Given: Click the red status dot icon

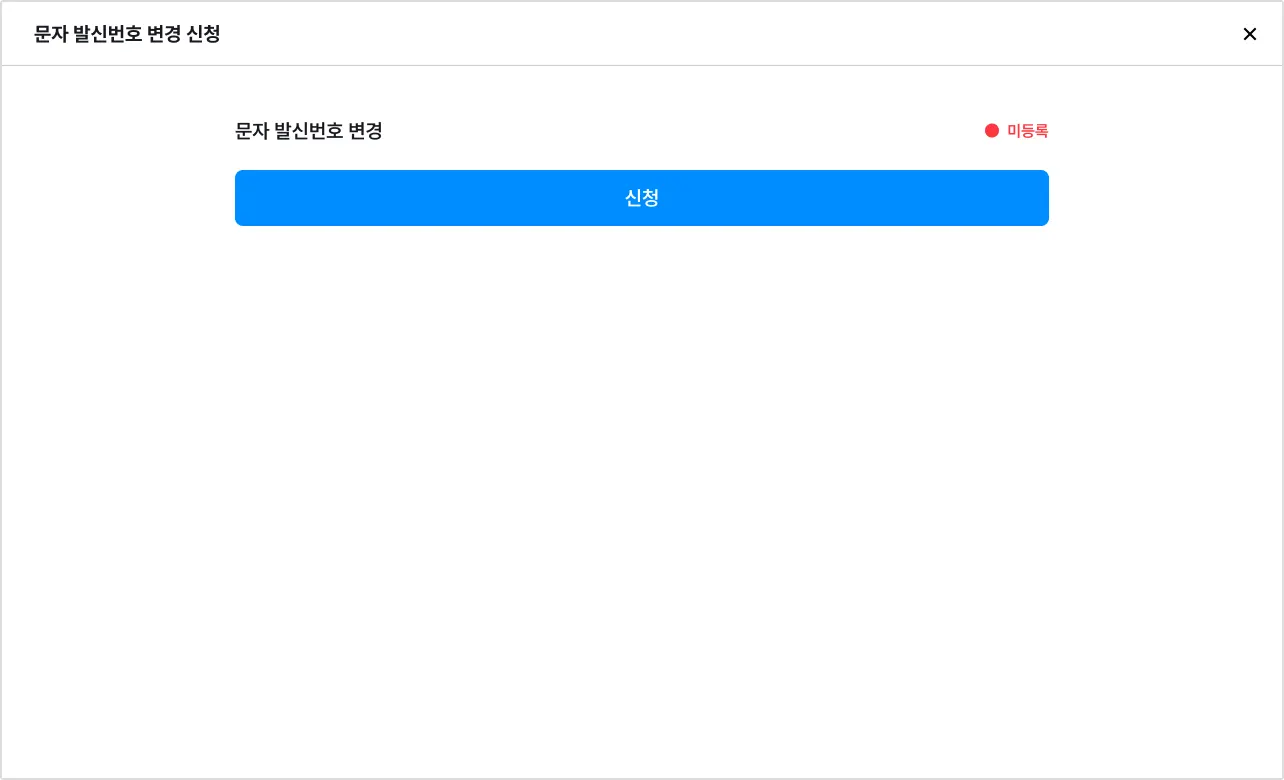Looking at the screenshot, I should point(992,131).
